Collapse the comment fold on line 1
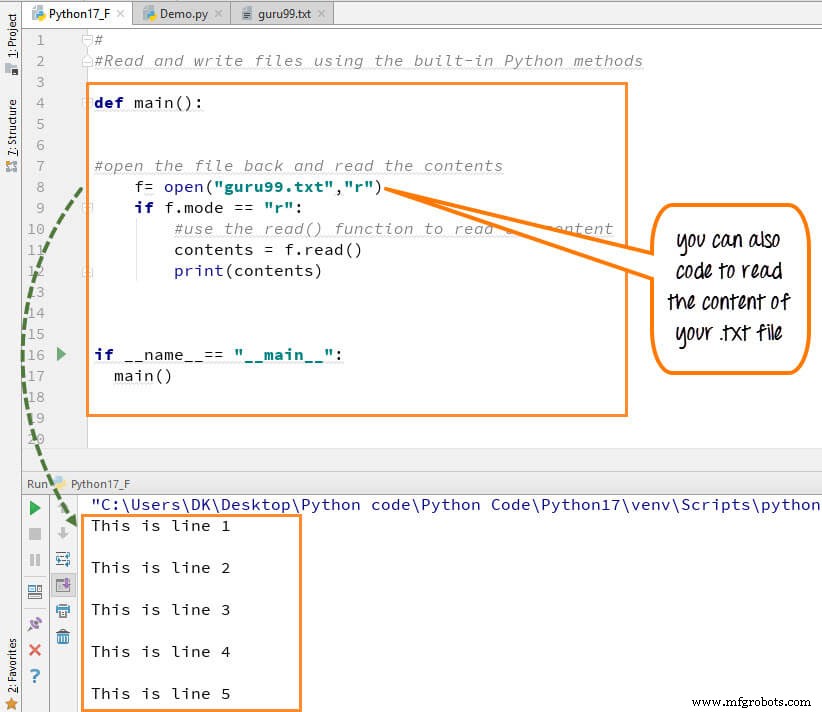822x712 pixels. tap(86, 39)
